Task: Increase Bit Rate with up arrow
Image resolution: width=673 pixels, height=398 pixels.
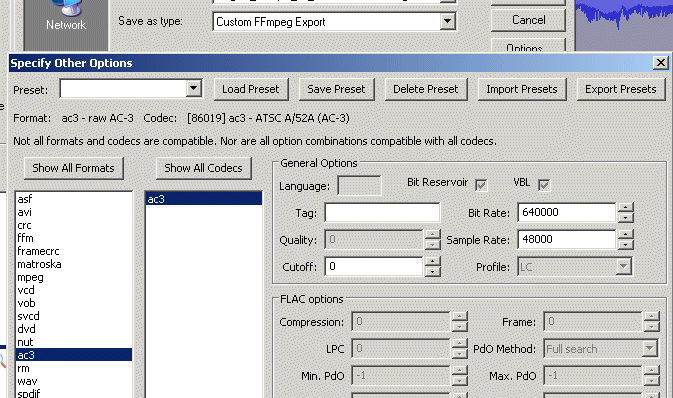Action: click(x=626, y=208)
